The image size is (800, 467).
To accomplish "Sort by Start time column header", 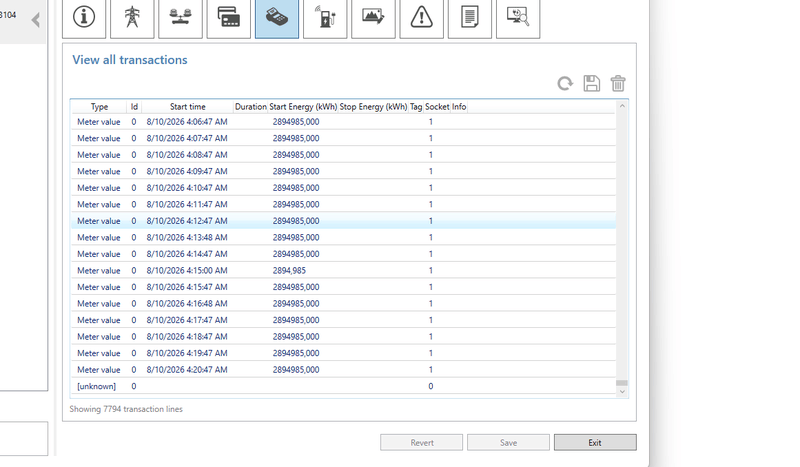I will click(187, 107).
